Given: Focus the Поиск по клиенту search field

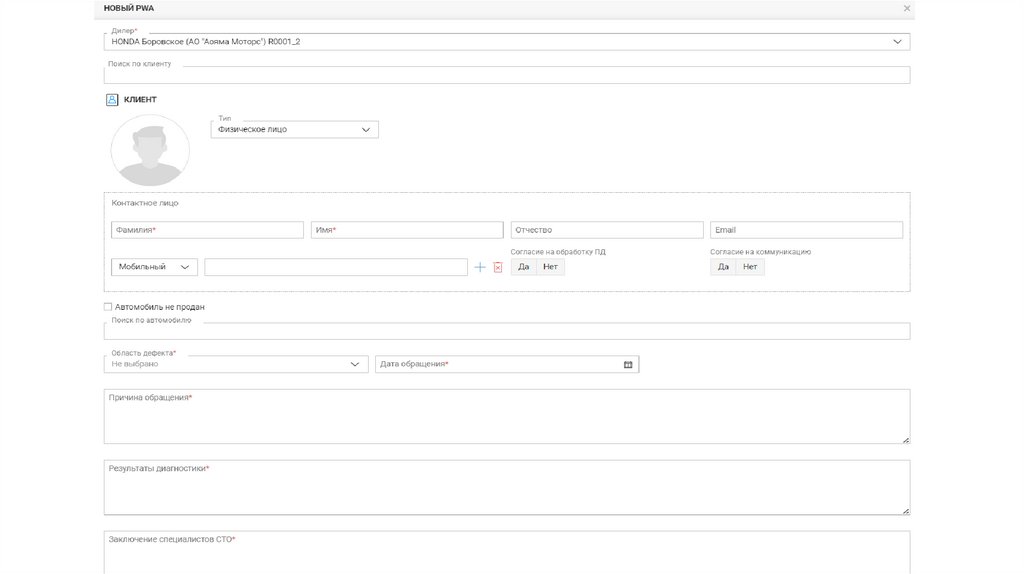Looking at the screenshot, I should pyautogui.click(x=507, y=75).
